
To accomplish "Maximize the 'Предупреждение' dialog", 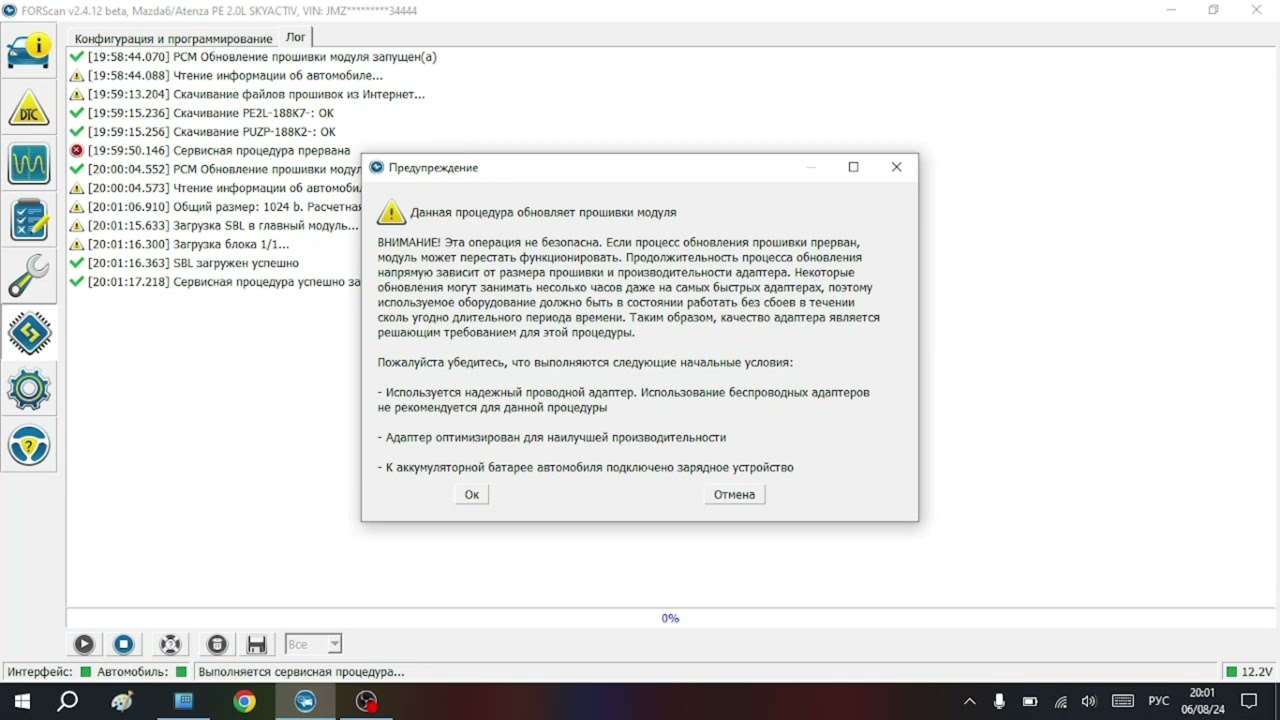I will tap(853, 167).
